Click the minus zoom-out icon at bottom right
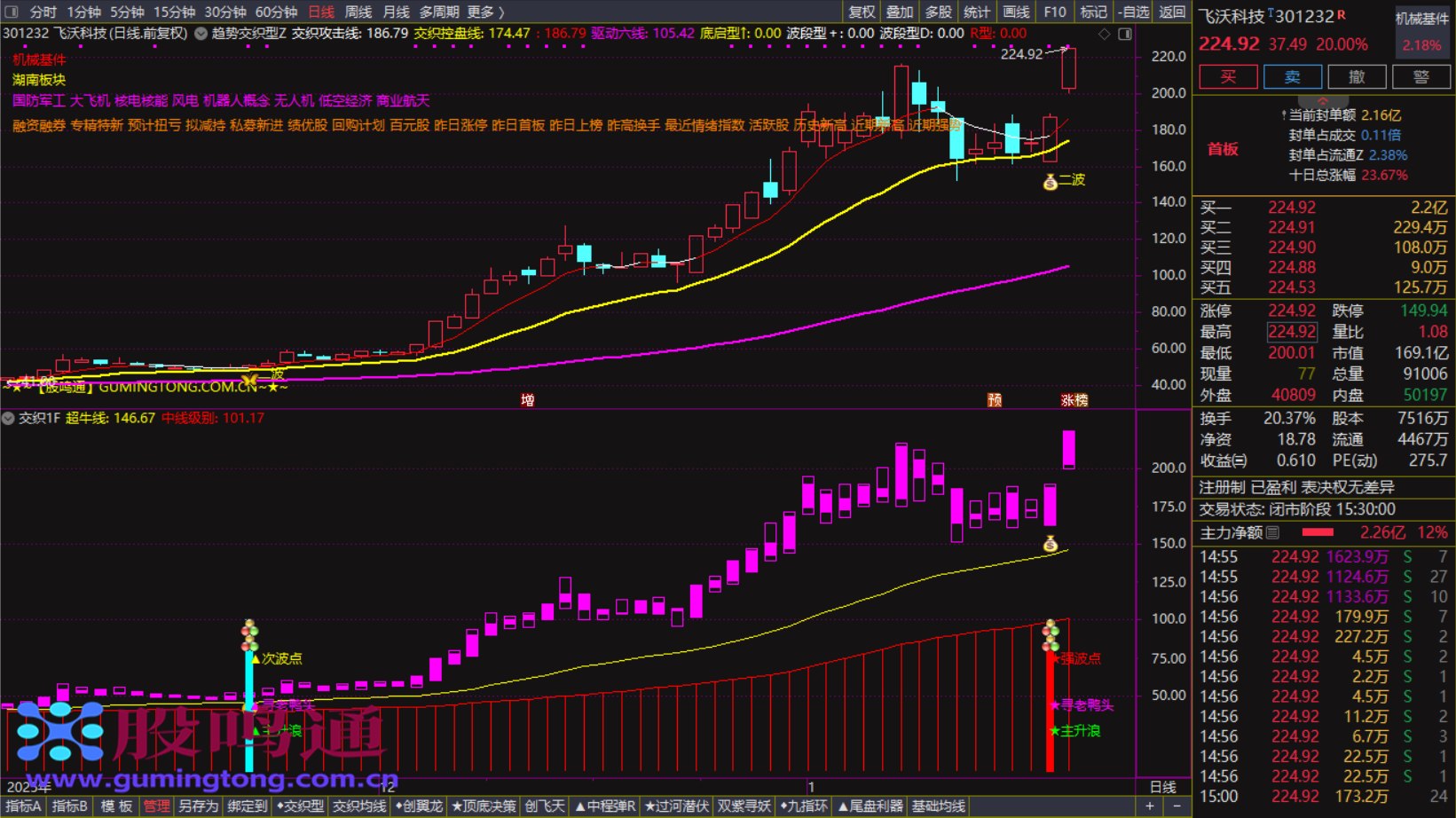 tap(1177, 806)
